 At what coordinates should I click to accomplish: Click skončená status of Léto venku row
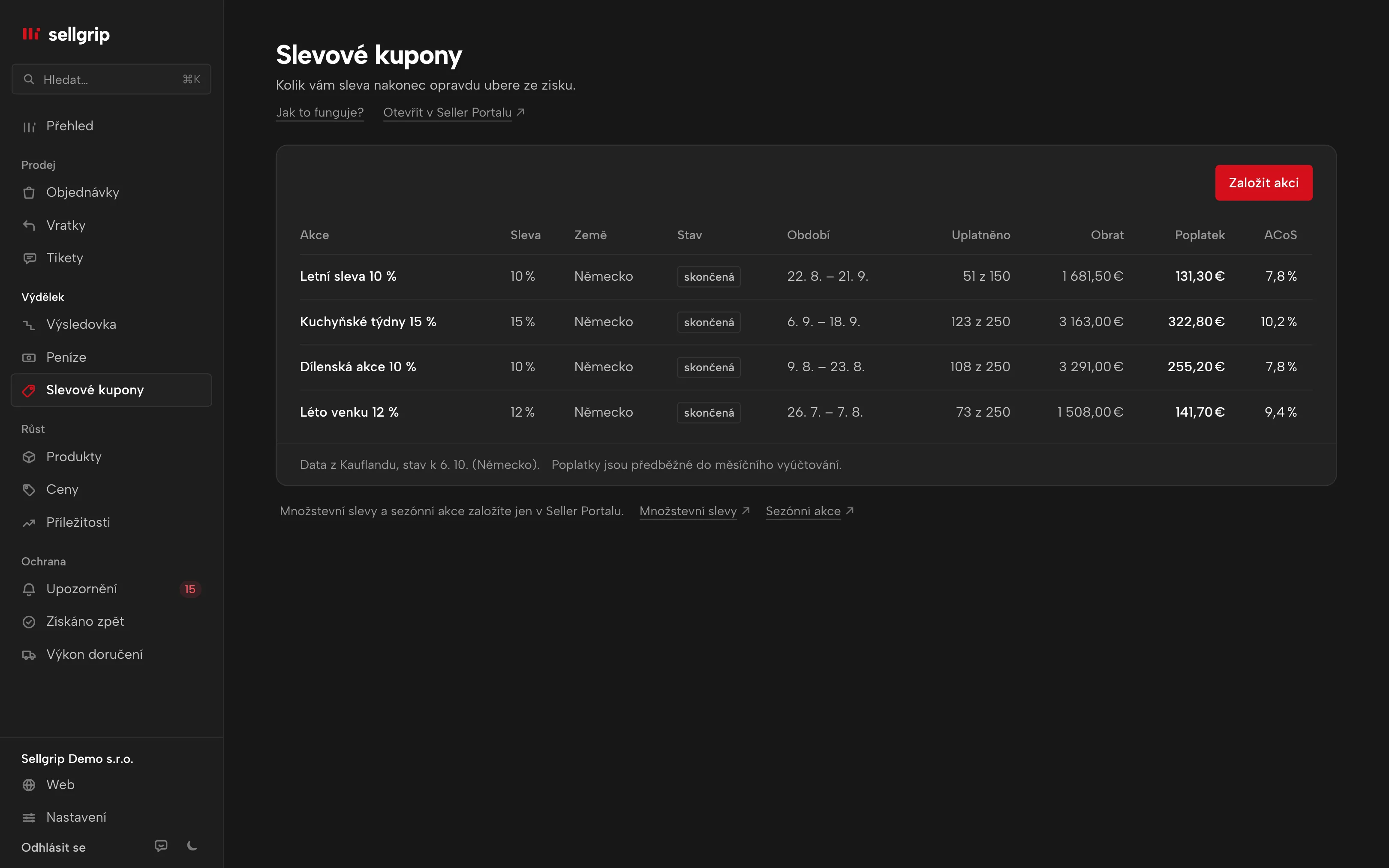709,413
